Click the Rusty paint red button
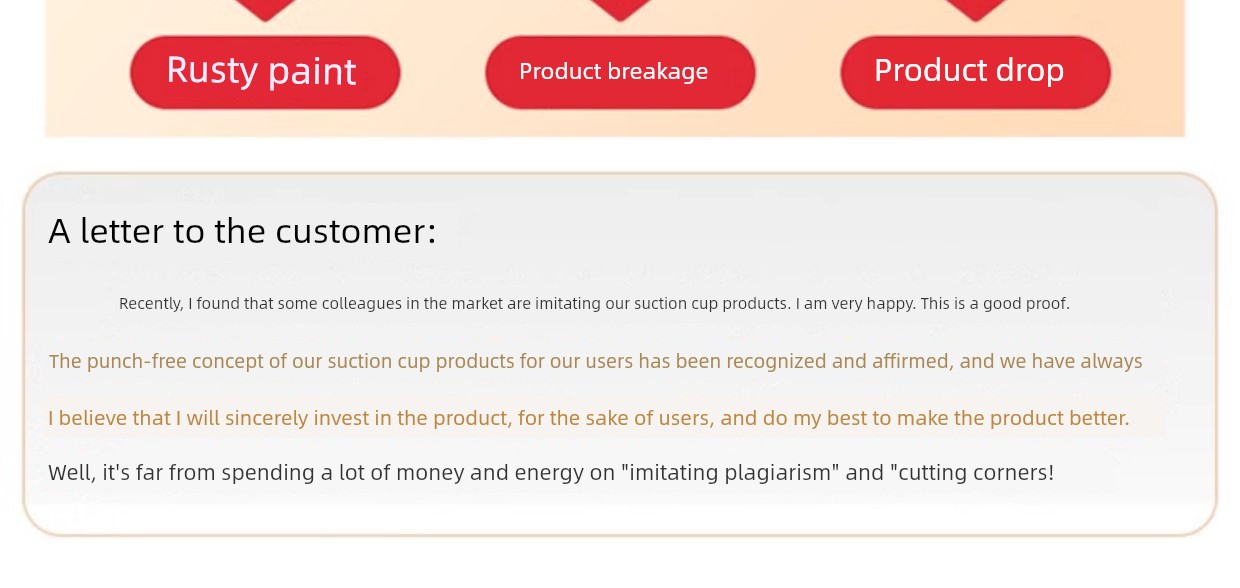Screen dimensions: 1240x588 point(265,72)
